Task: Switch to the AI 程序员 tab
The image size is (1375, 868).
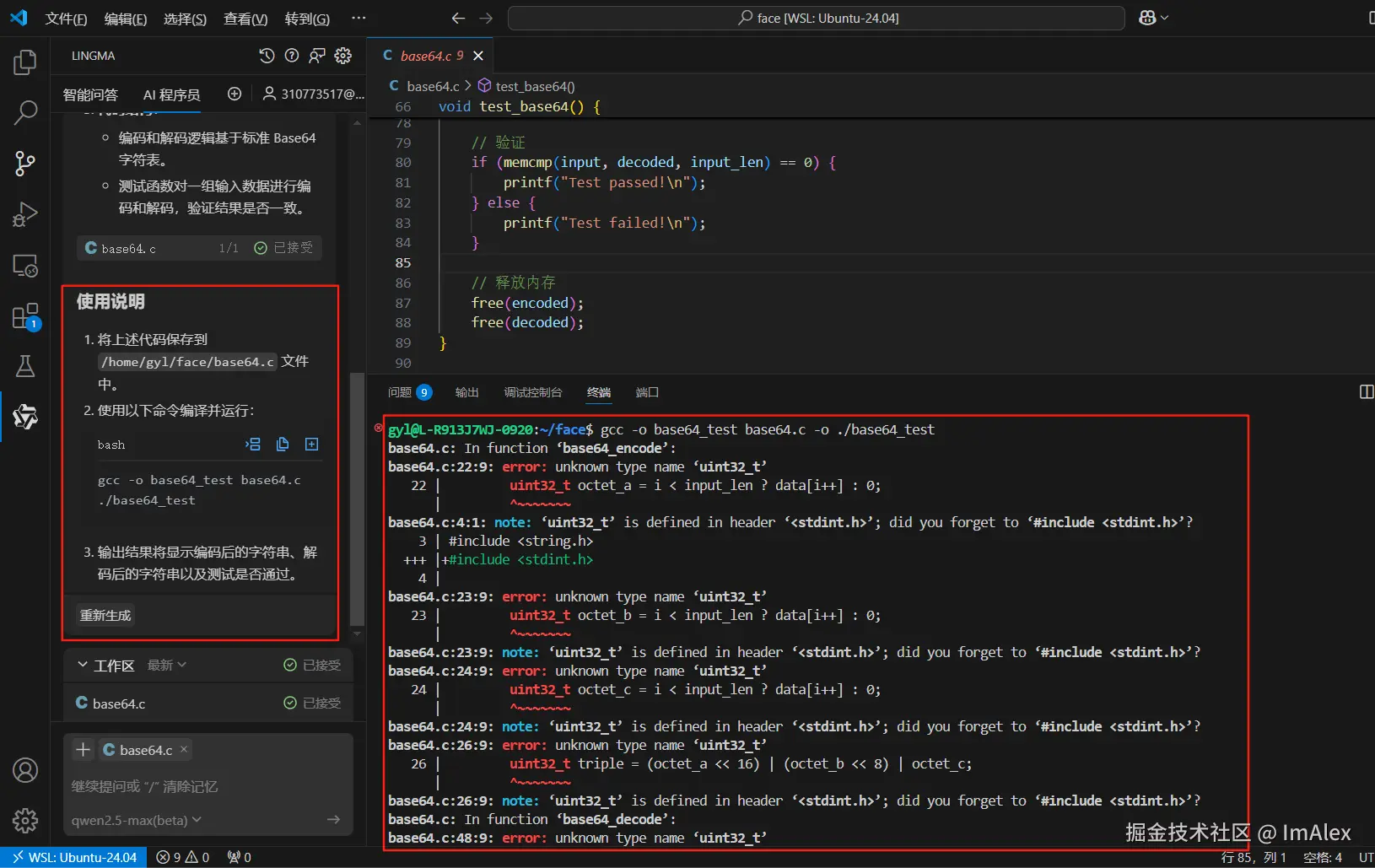Action: (171, 94)
